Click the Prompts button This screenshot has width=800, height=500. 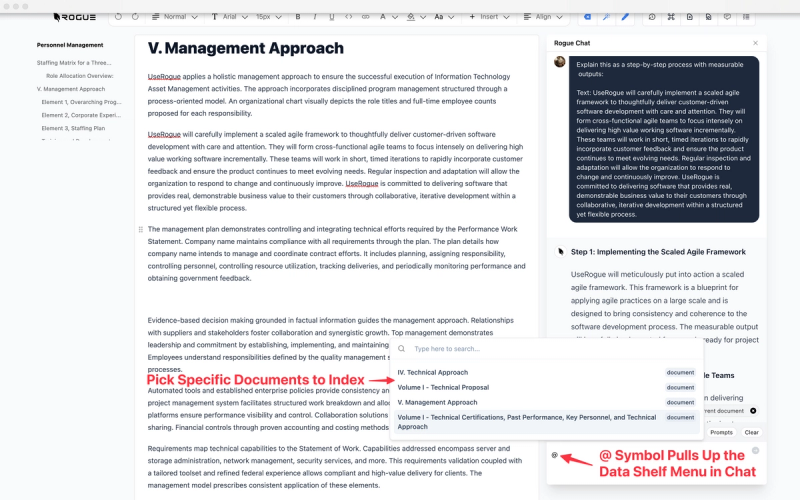[721, 432]
